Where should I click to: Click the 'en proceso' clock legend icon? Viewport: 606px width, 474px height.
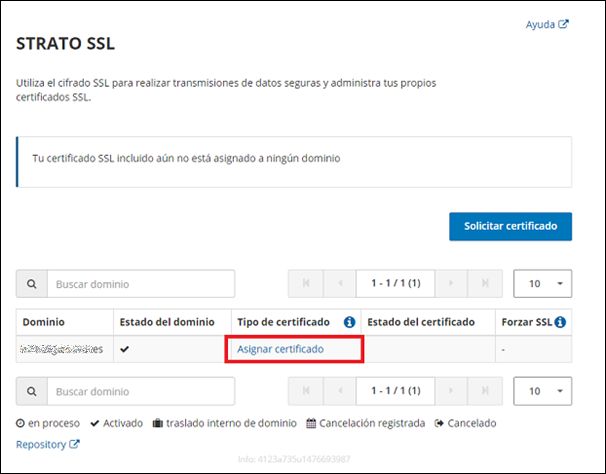[x=20, y=423]
